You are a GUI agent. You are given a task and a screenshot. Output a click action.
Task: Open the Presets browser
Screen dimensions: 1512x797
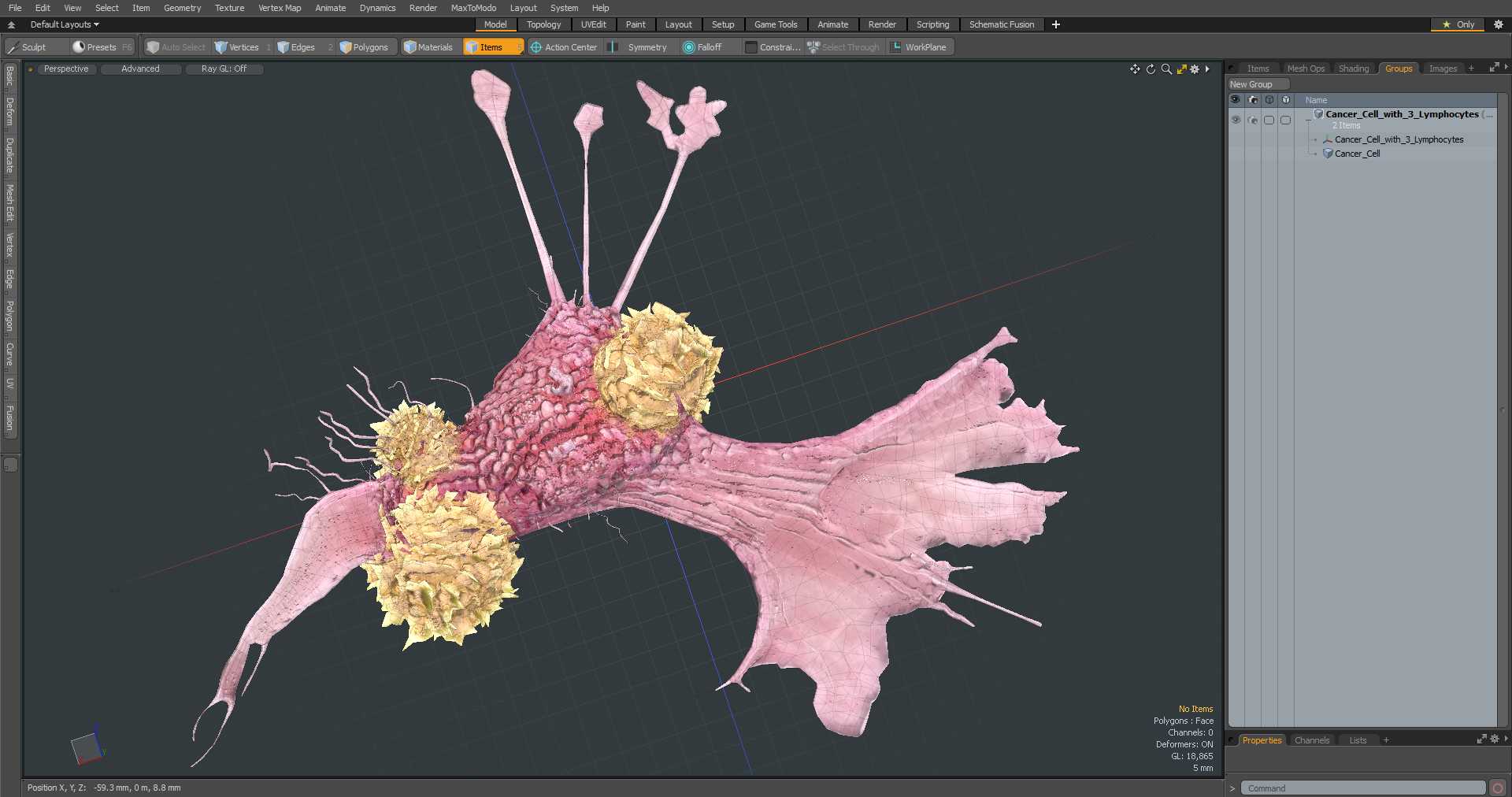(102, 47)
